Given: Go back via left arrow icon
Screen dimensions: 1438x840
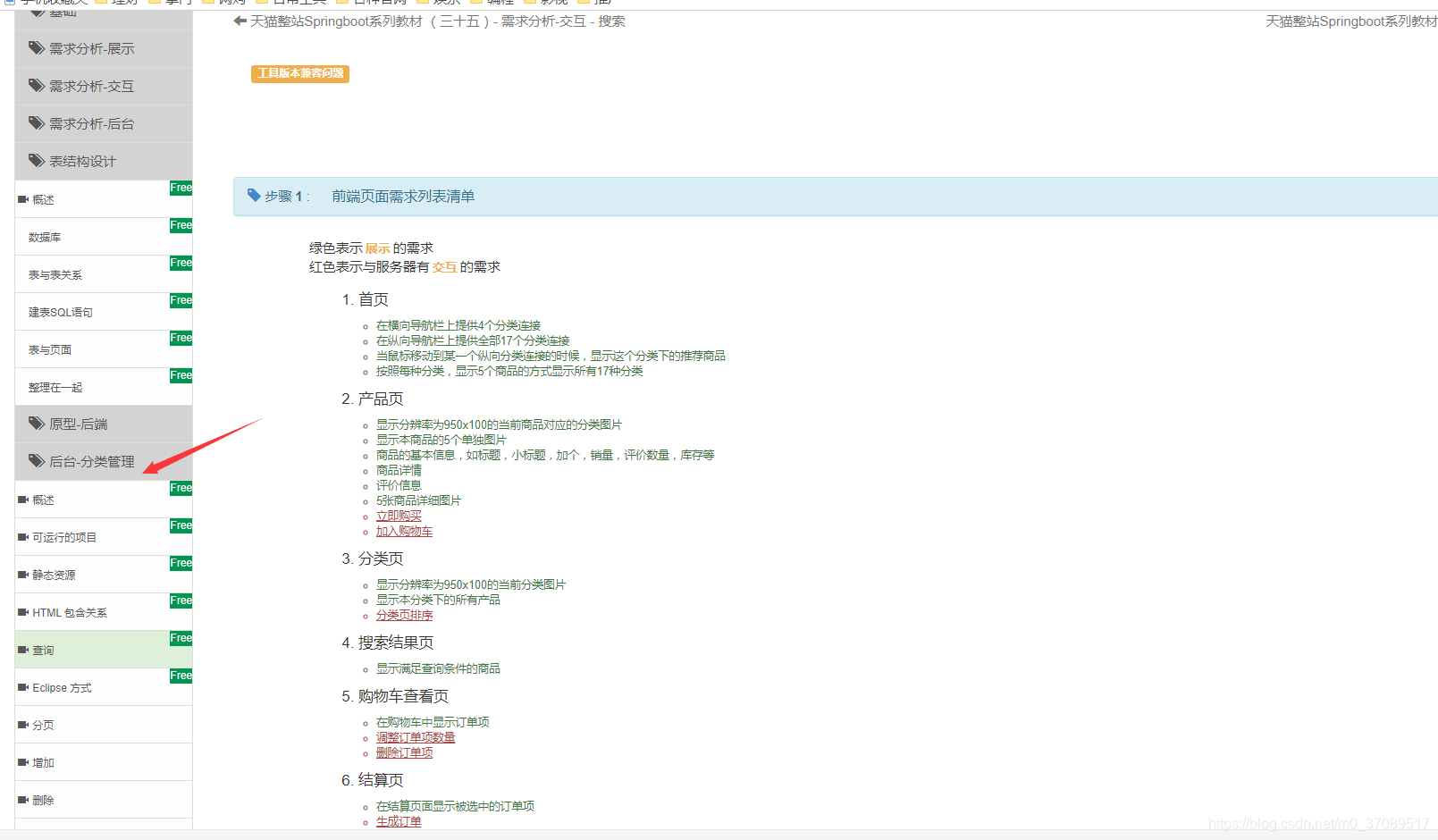Looking at the screenshot, I should [x=240, y=21].
